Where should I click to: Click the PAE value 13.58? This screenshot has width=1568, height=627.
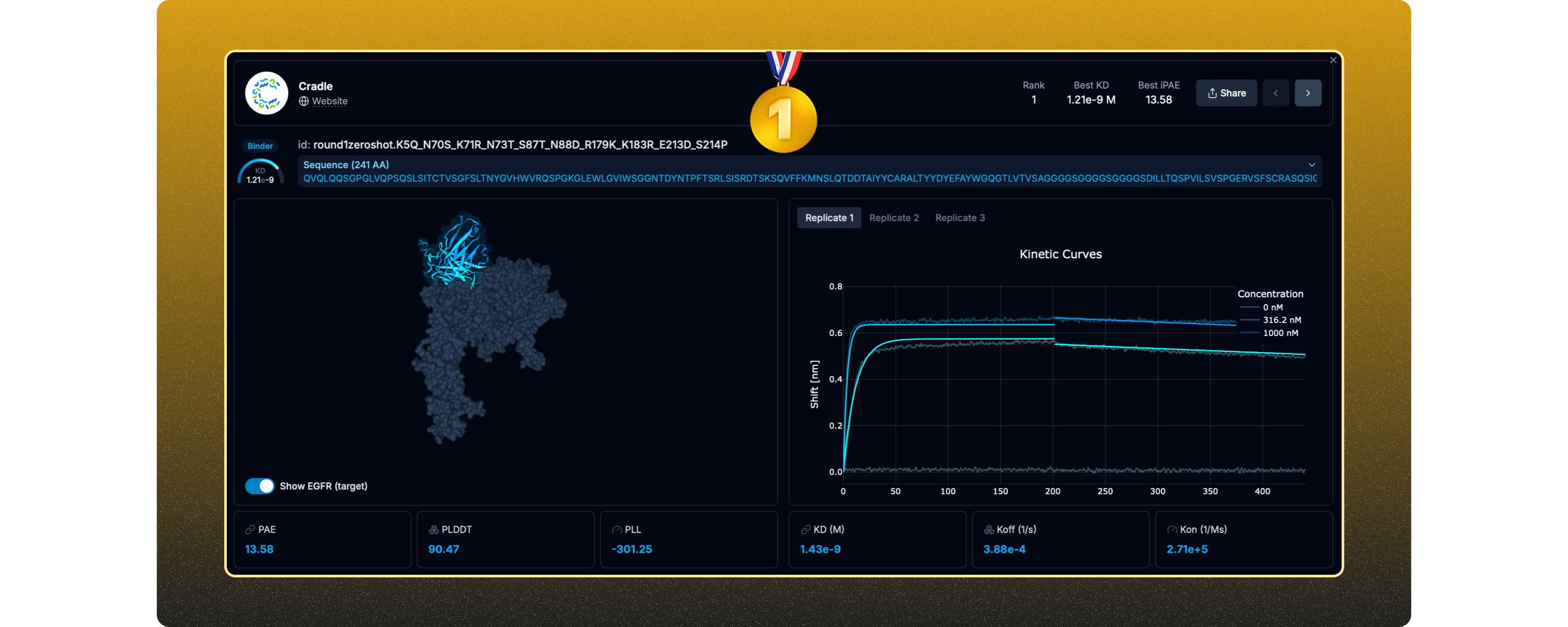tap(259, 549)
